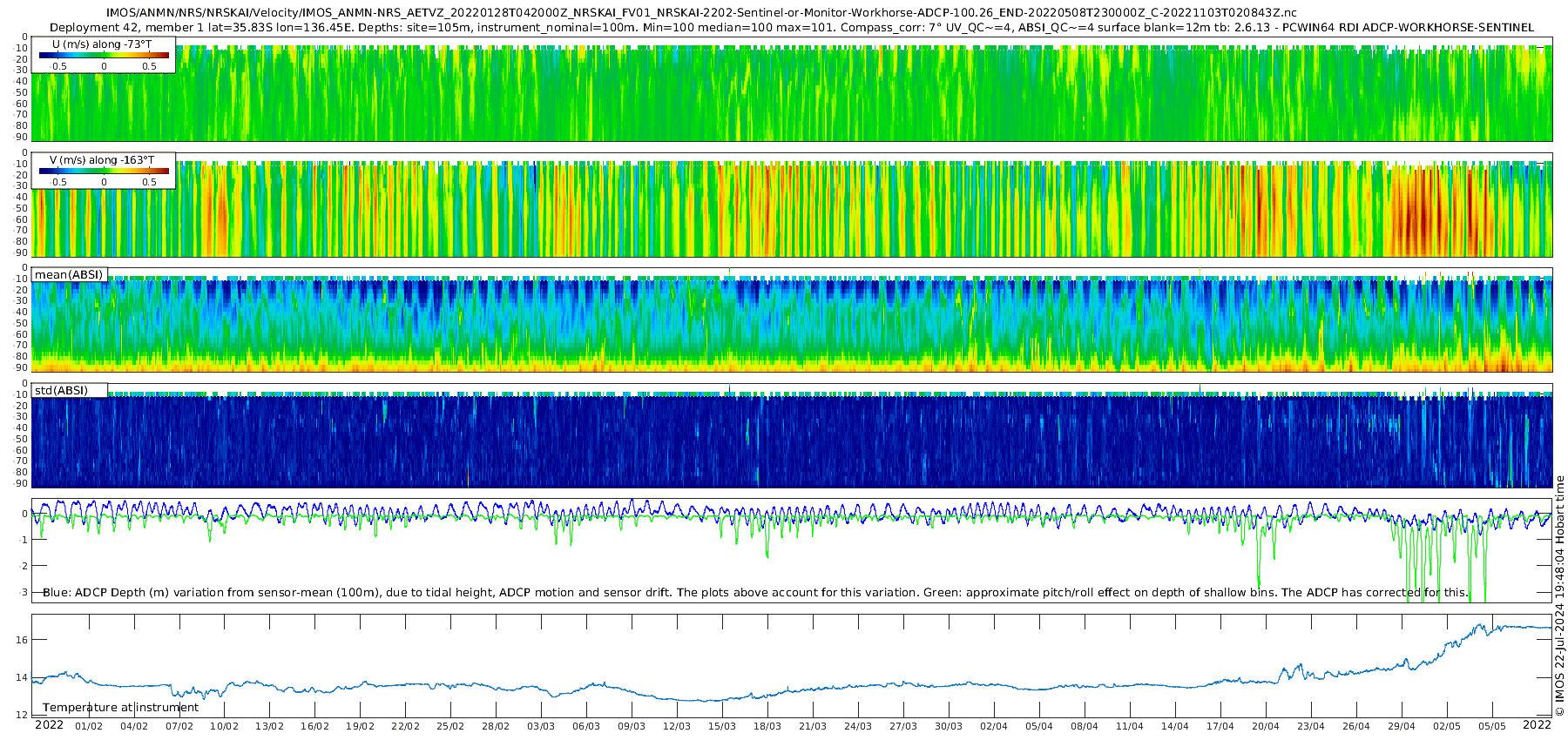The image size is (1568, 740).
Task: Click the 27/03 date tick label
Action: (x=904, y=726)
